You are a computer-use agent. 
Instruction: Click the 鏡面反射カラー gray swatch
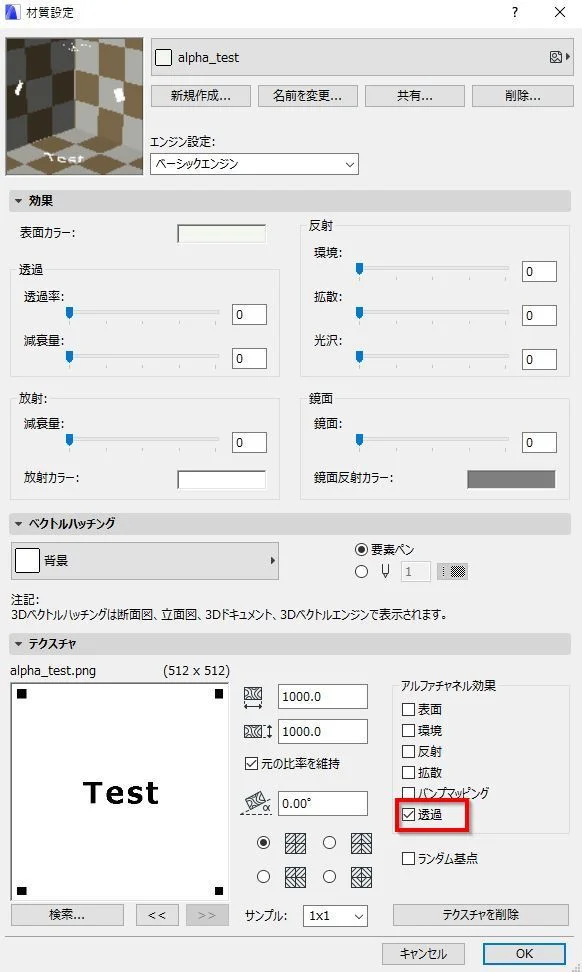(x=511, y=479)
